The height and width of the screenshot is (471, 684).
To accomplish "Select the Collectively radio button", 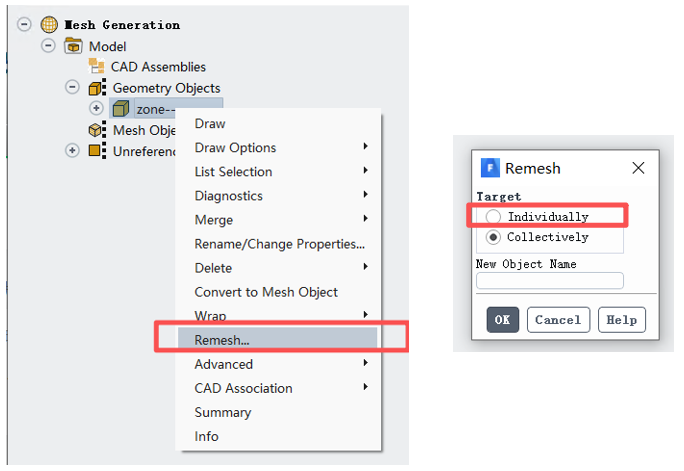I will click(493, 237).
